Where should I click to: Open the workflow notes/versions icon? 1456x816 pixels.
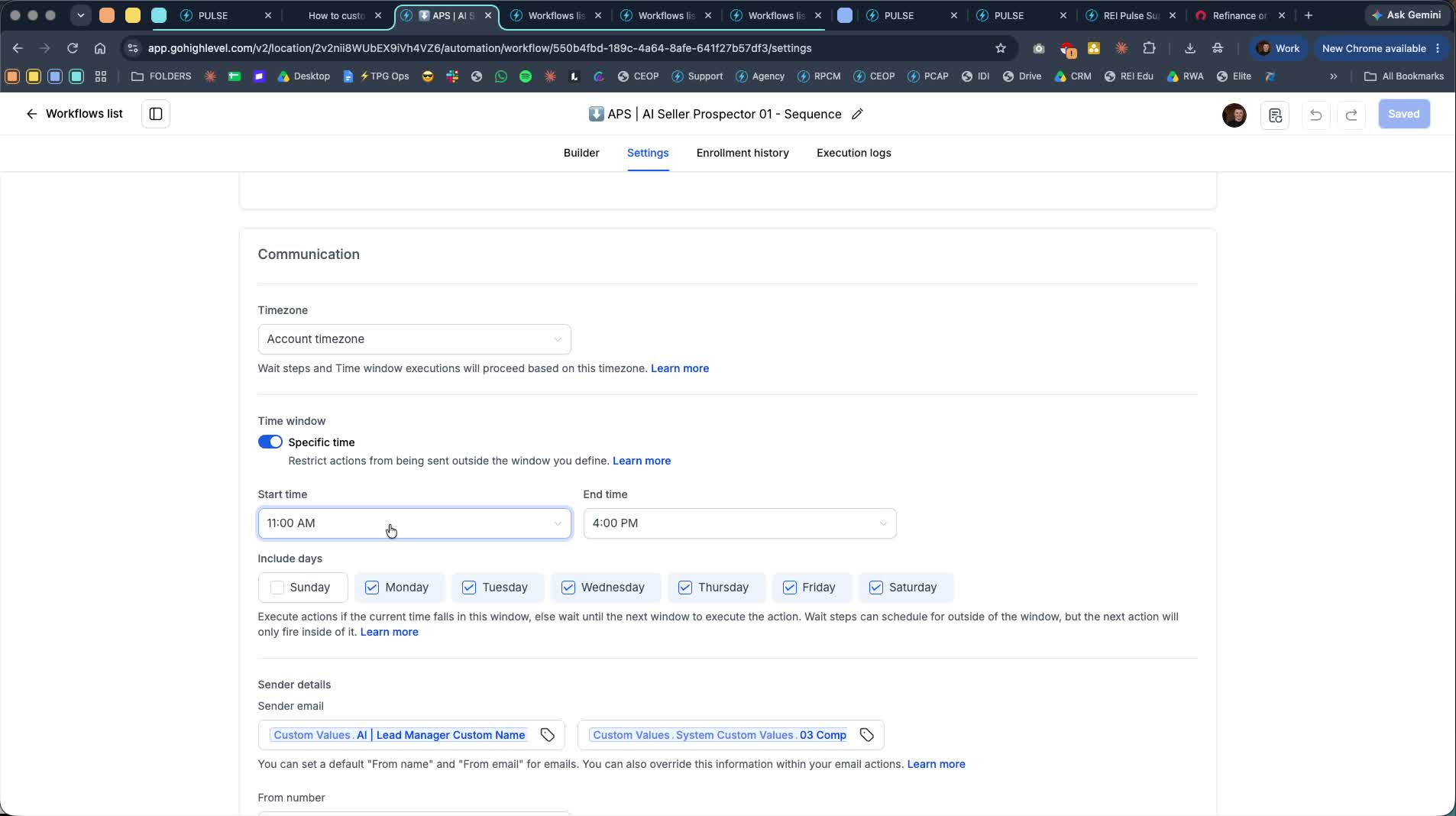tap(1275, 115)
